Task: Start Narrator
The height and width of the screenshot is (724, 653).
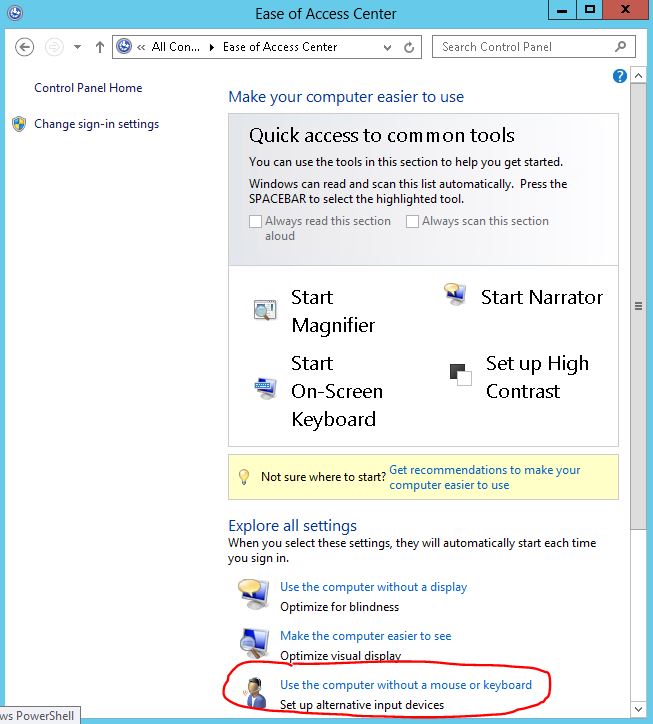Action: 542,297
